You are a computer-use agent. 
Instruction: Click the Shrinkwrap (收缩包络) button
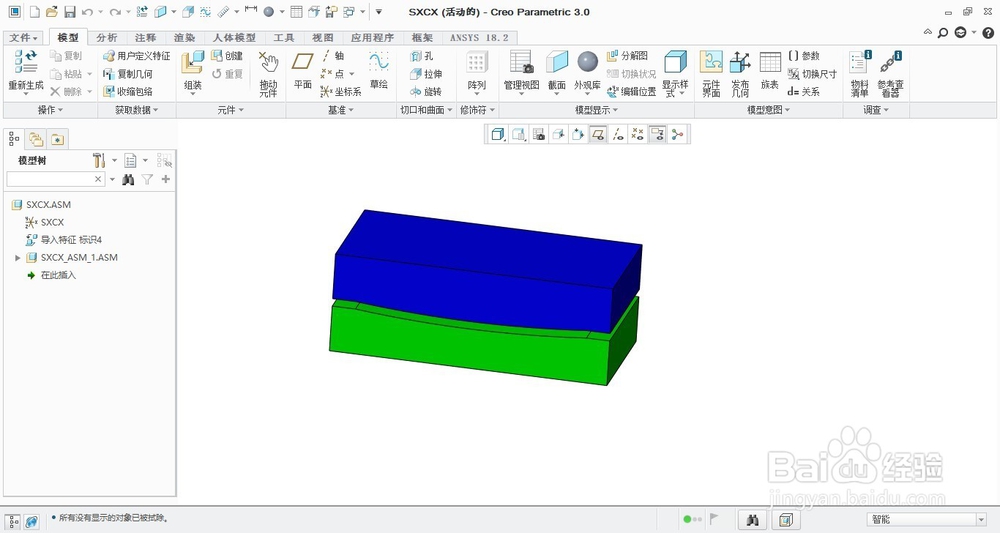click(128, 92)
